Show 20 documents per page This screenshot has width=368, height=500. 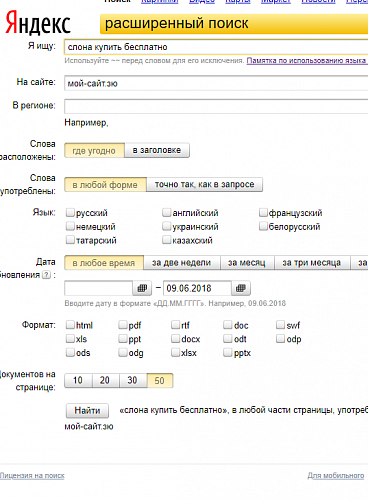[x=105, y=380]
